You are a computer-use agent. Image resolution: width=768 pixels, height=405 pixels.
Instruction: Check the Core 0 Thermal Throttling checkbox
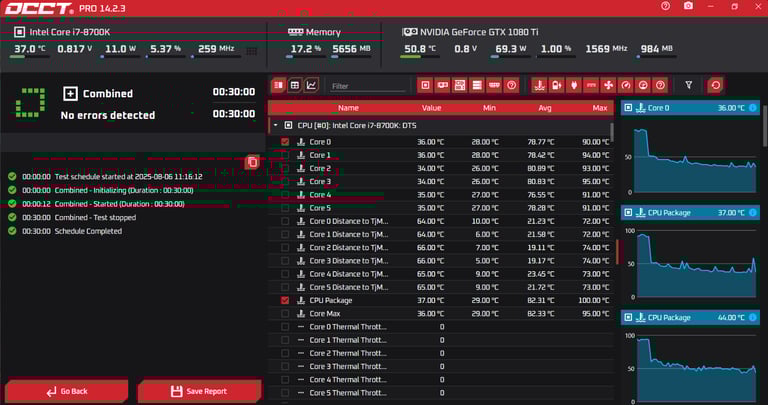[x=285, y=327]
